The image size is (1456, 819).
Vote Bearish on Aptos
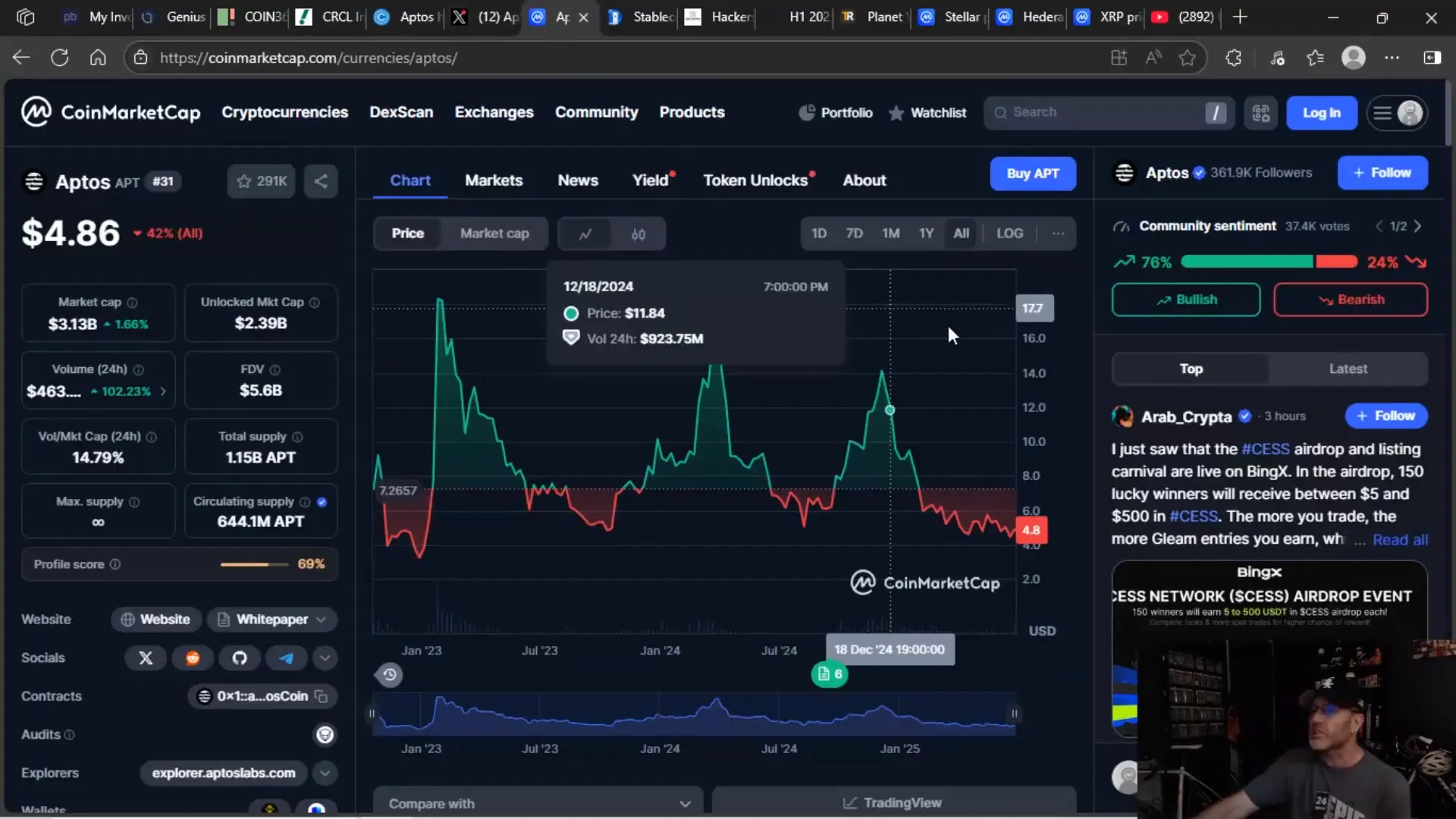click(x=1351, y=300)
